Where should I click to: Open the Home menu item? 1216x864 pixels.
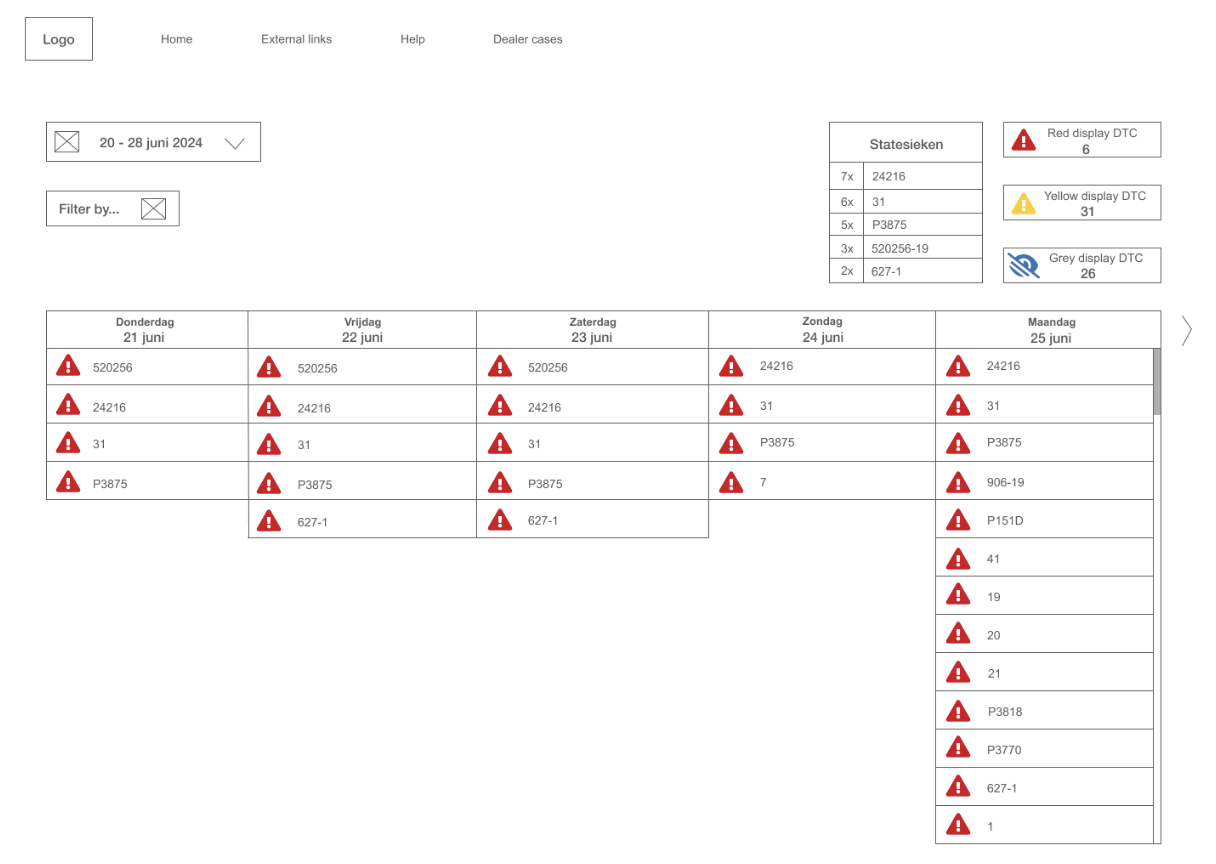click(177, 39)
